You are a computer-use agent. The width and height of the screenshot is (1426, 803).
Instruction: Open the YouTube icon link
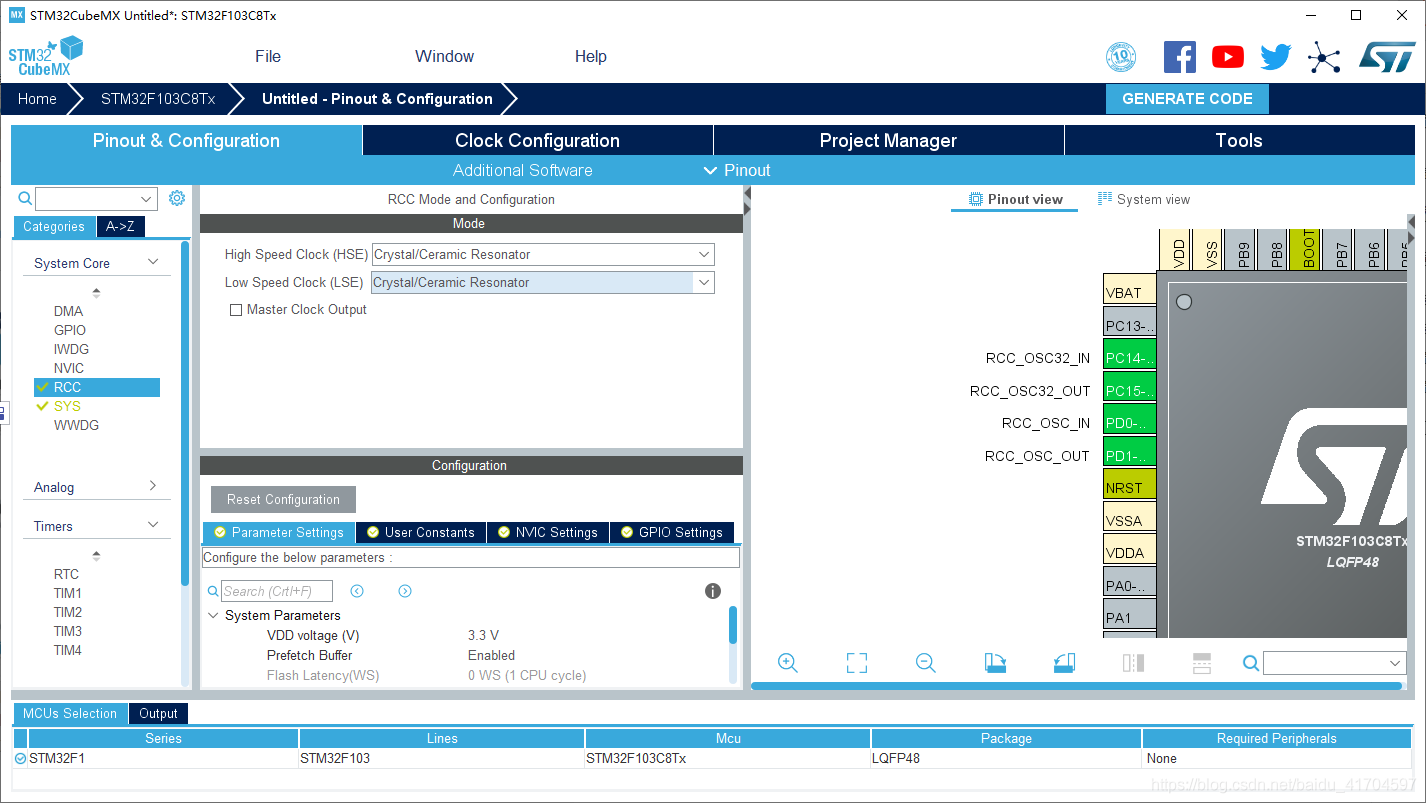click(x=1227, y=57)
